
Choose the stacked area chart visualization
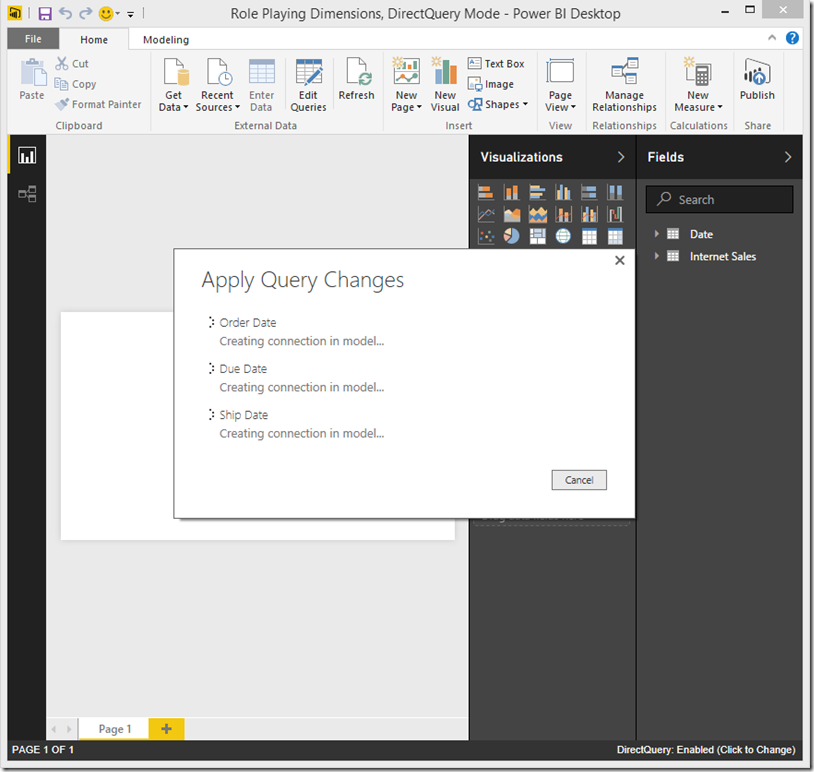point(537,214)
